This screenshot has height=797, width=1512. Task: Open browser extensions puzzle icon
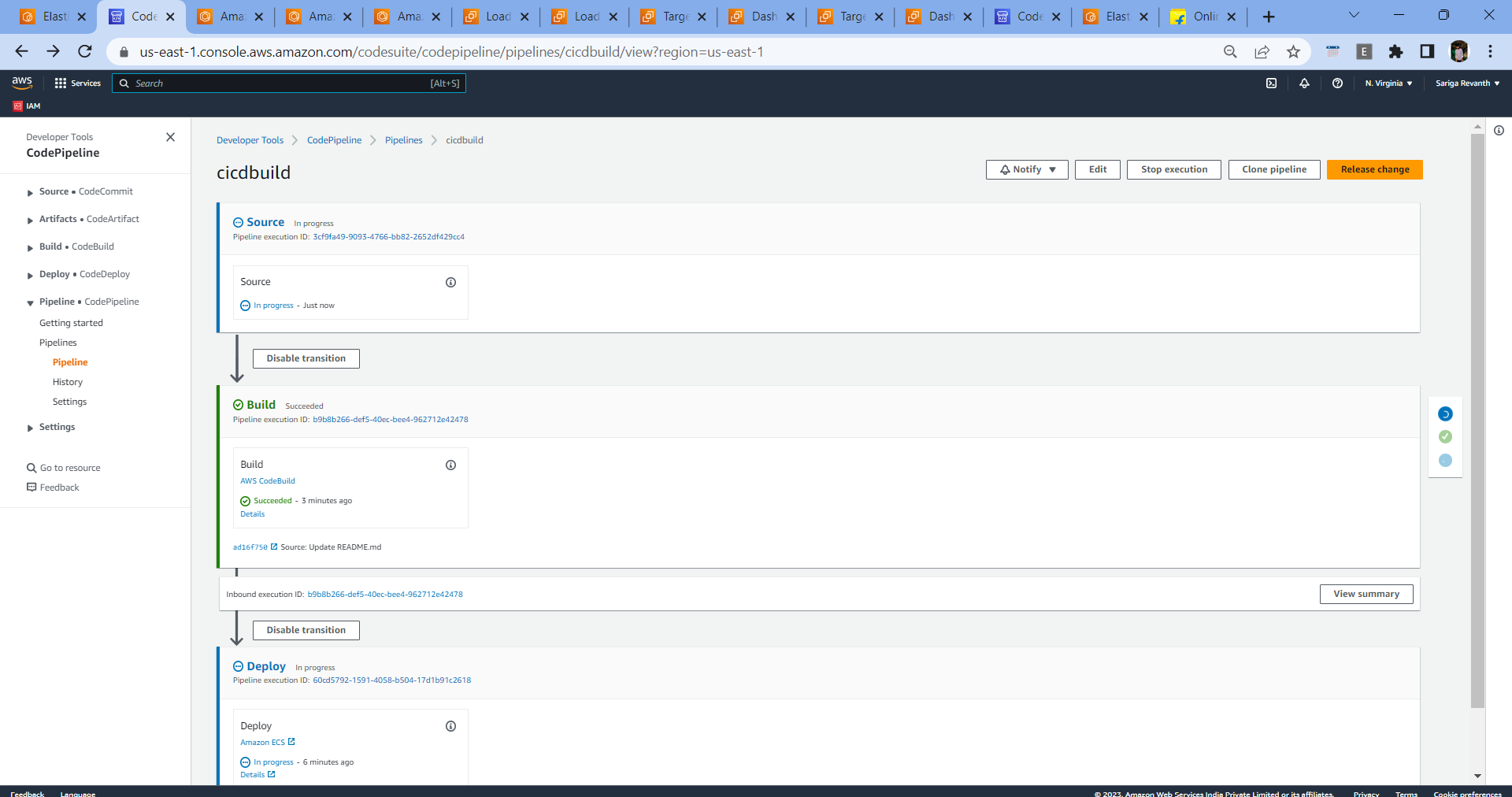click(1395, 52)
